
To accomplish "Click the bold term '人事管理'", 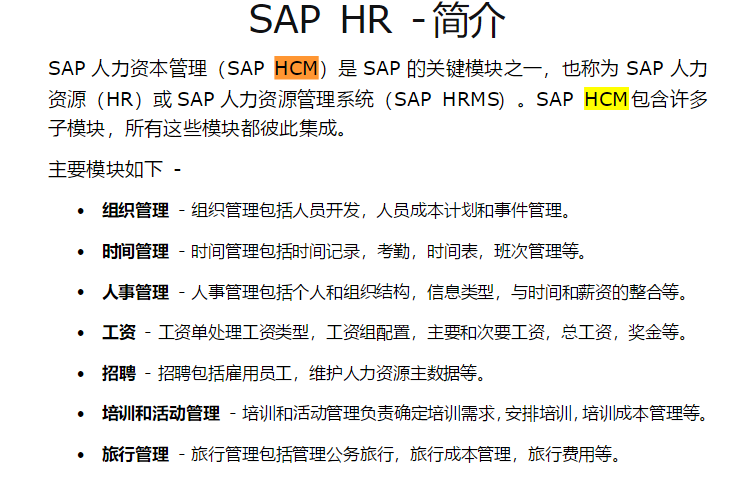I will [x=135, y=292].
